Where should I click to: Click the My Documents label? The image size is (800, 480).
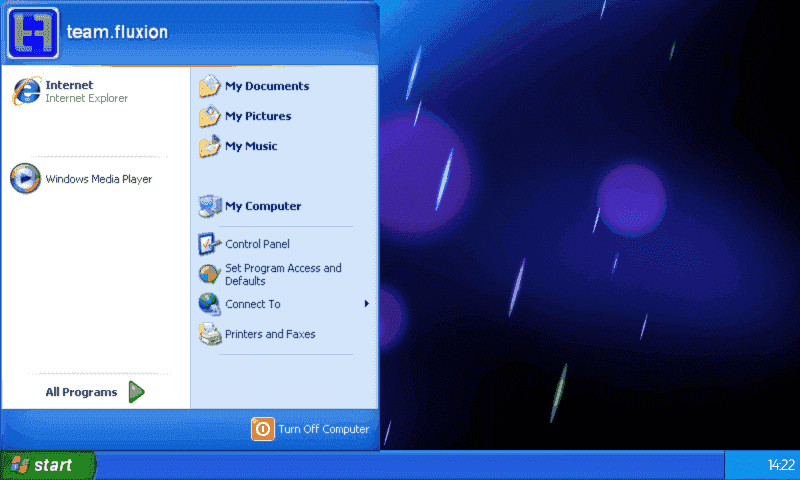pos(267,86)
